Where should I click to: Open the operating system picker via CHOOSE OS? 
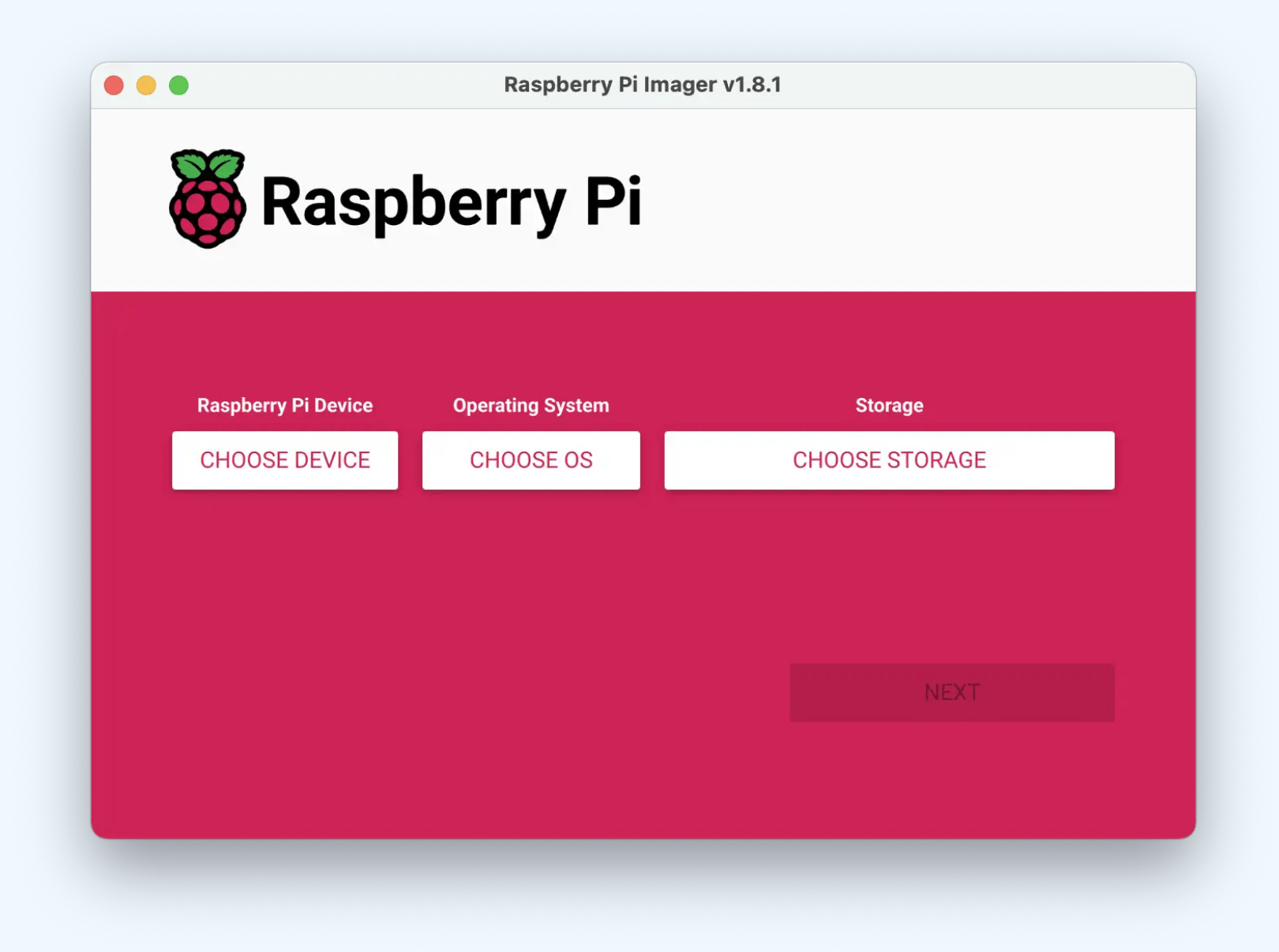531,460
